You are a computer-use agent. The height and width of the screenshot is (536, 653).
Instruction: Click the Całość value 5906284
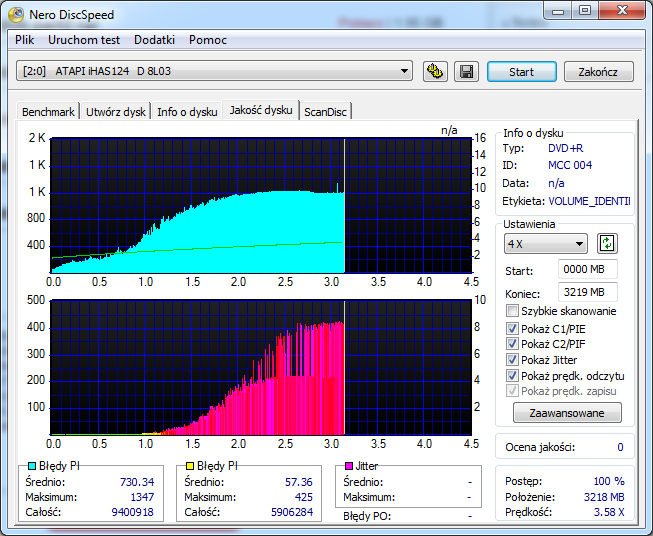click(x=292, y=512)
